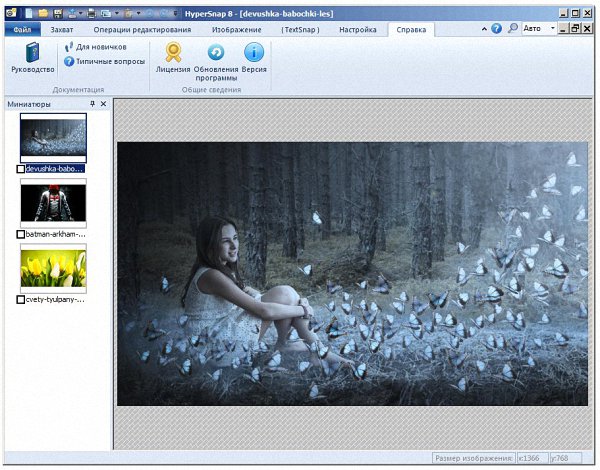The height and width of the screenshot is (470, 600).
Task: Click the blue help question mark icon
Action: click(497, 29)
